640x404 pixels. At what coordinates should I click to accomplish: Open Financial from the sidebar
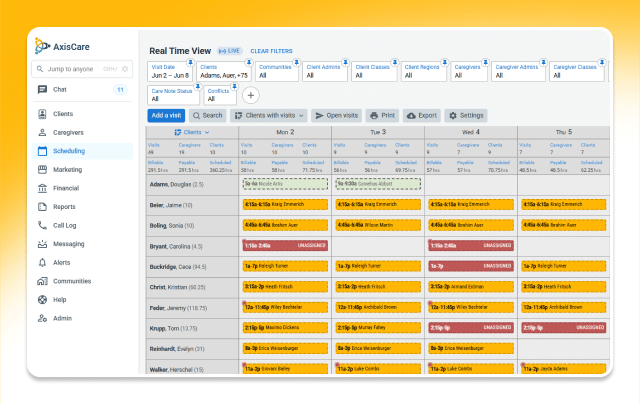(82, 188)
